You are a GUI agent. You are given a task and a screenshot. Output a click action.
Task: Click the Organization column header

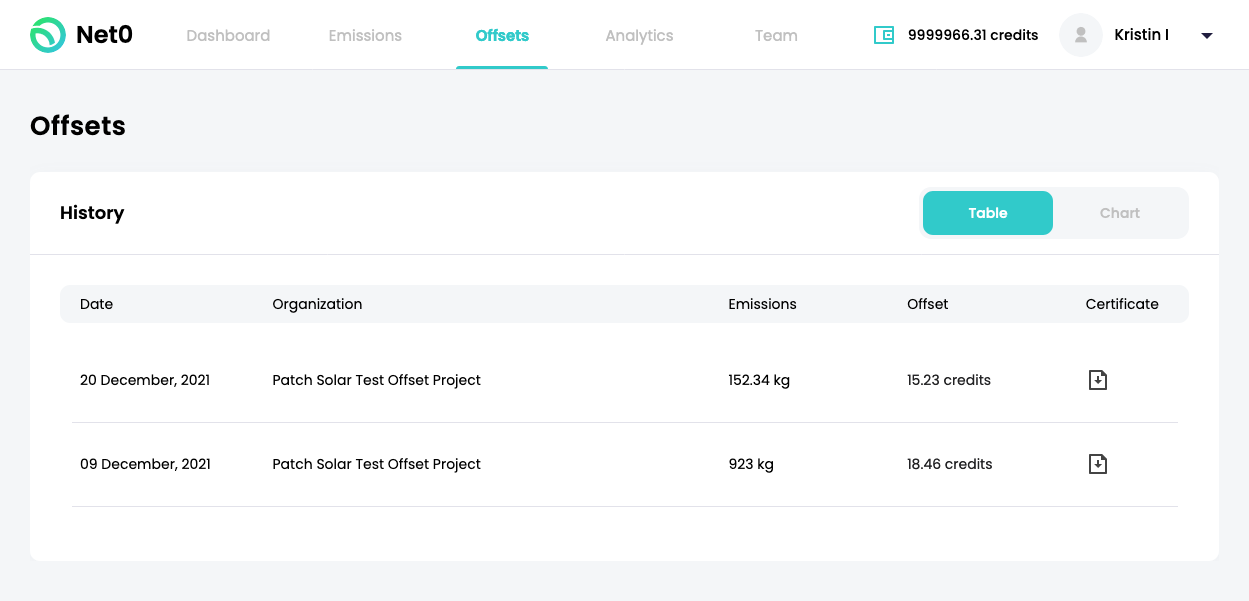[x=317, y=304]
